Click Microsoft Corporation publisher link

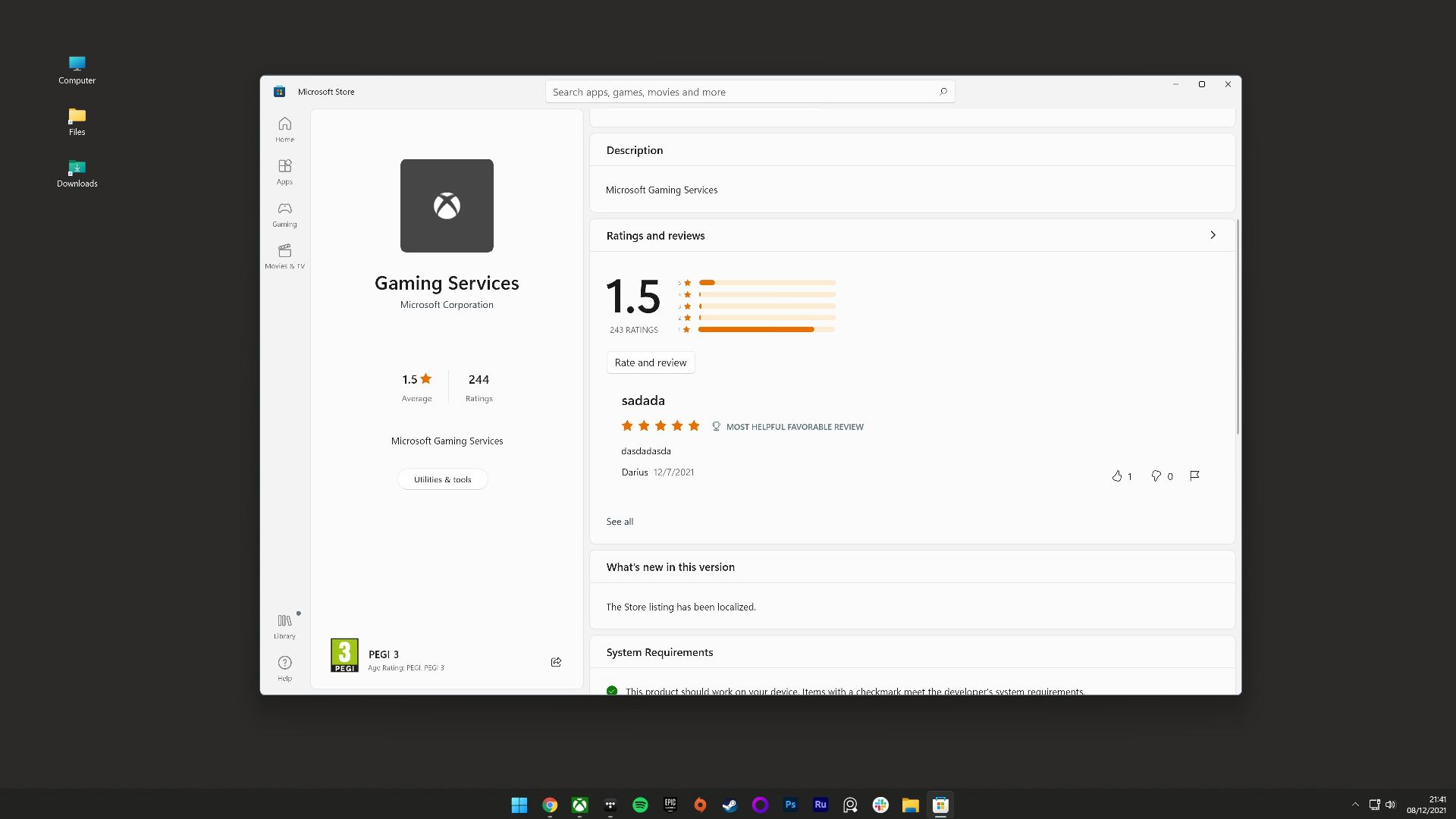pyautogui.click(x=447, y=305)
